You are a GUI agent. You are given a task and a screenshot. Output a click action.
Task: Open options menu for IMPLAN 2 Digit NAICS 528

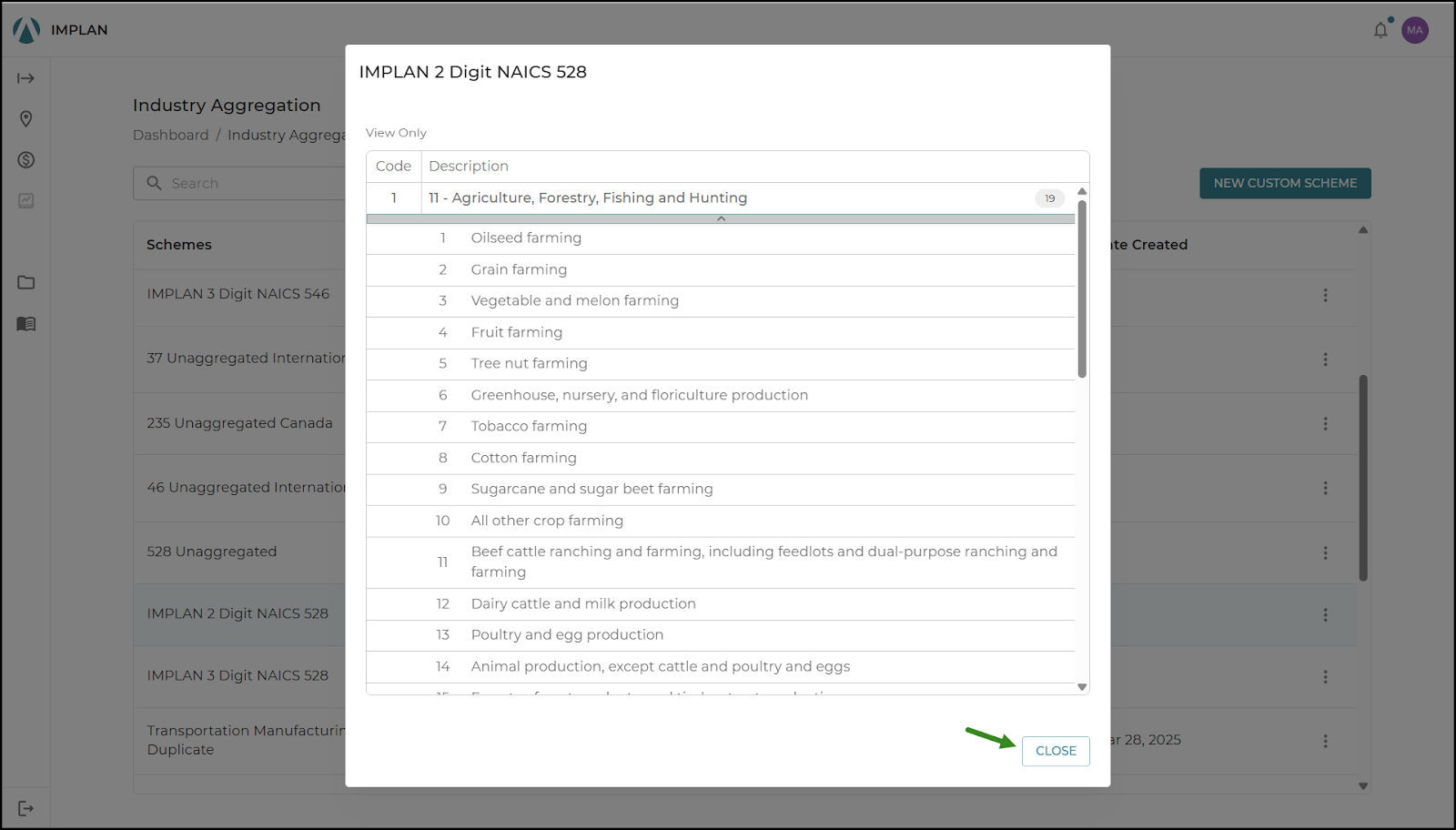[1325, 615]
